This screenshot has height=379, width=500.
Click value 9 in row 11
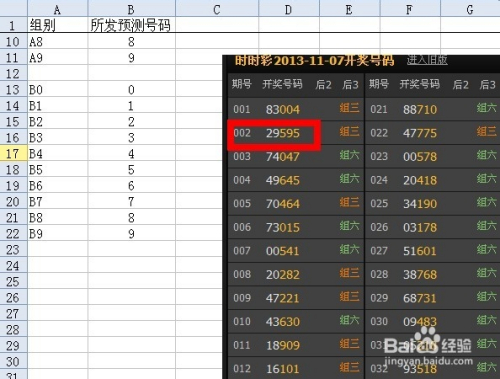[x=132, y=58]
